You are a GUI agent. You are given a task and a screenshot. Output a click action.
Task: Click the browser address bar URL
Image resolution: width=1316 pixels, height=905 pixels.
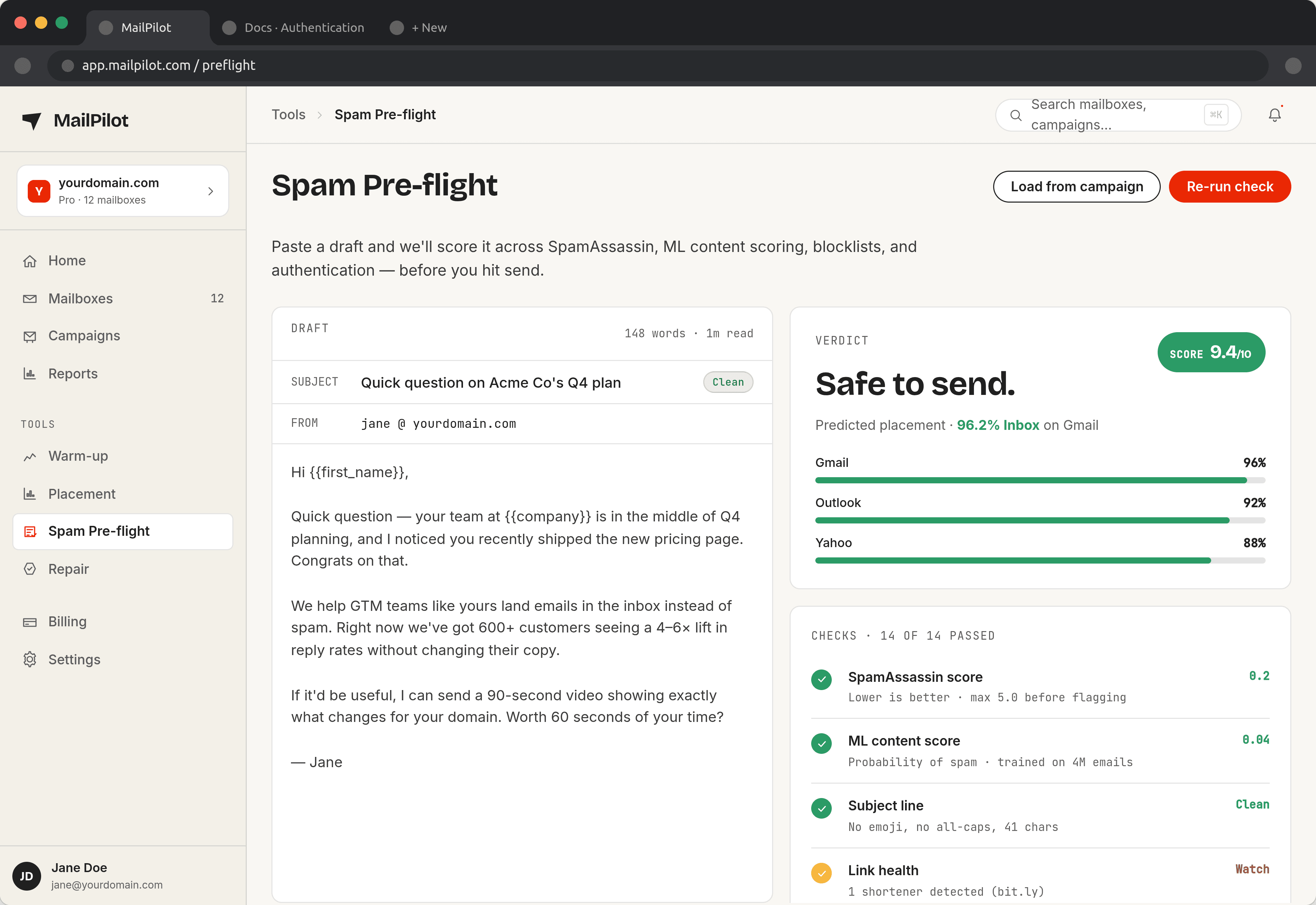pyautogui.click(x=168, y=65)
